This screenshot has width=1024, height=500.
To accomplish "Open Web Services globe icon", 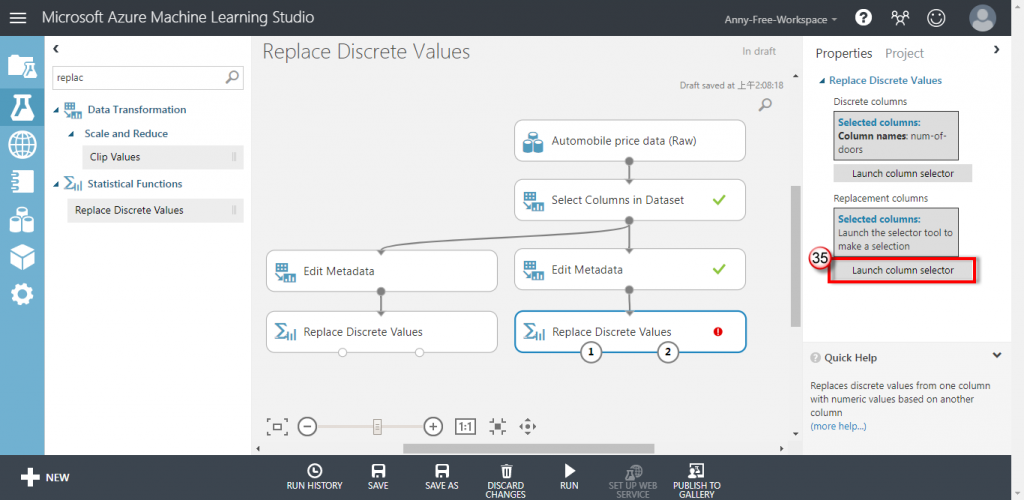I will [x=22, y=144].
